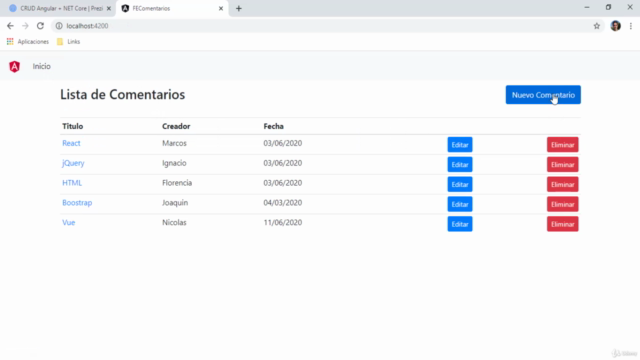640x360 pixels.
Task: Edit the jQuery comment
Action: [x=460, y=164]
